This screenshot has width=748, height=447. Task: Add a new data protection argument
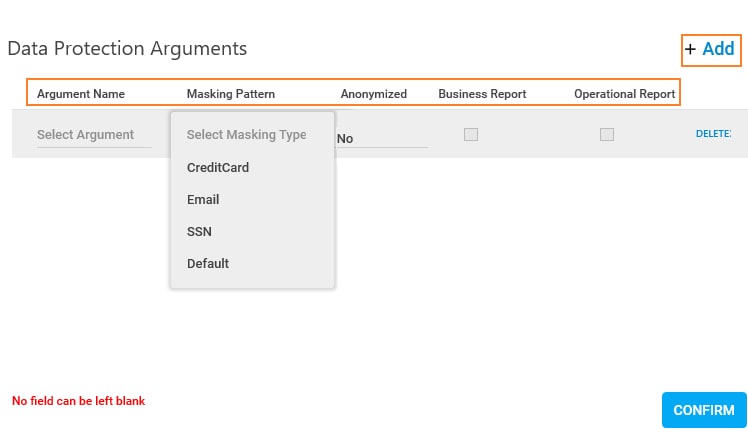(x=711, y=50)
